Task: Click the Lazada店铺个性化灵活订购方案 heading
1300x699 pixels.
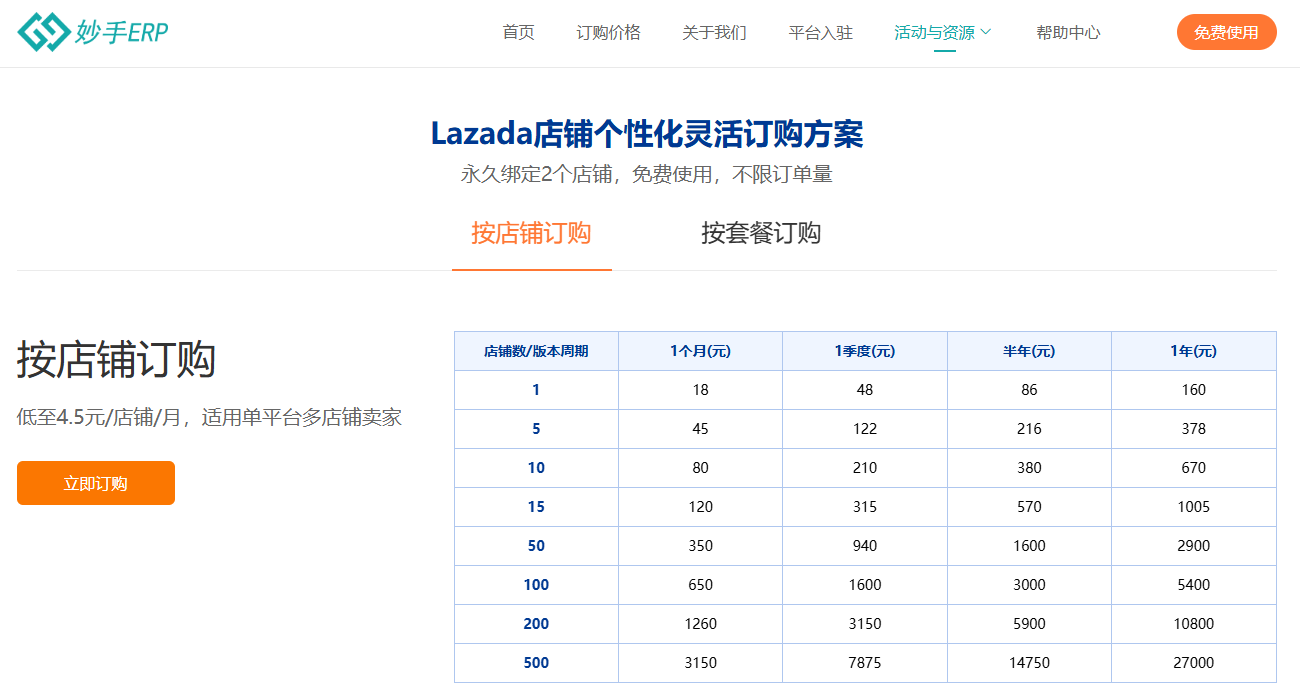Action: tap(647, 133)
